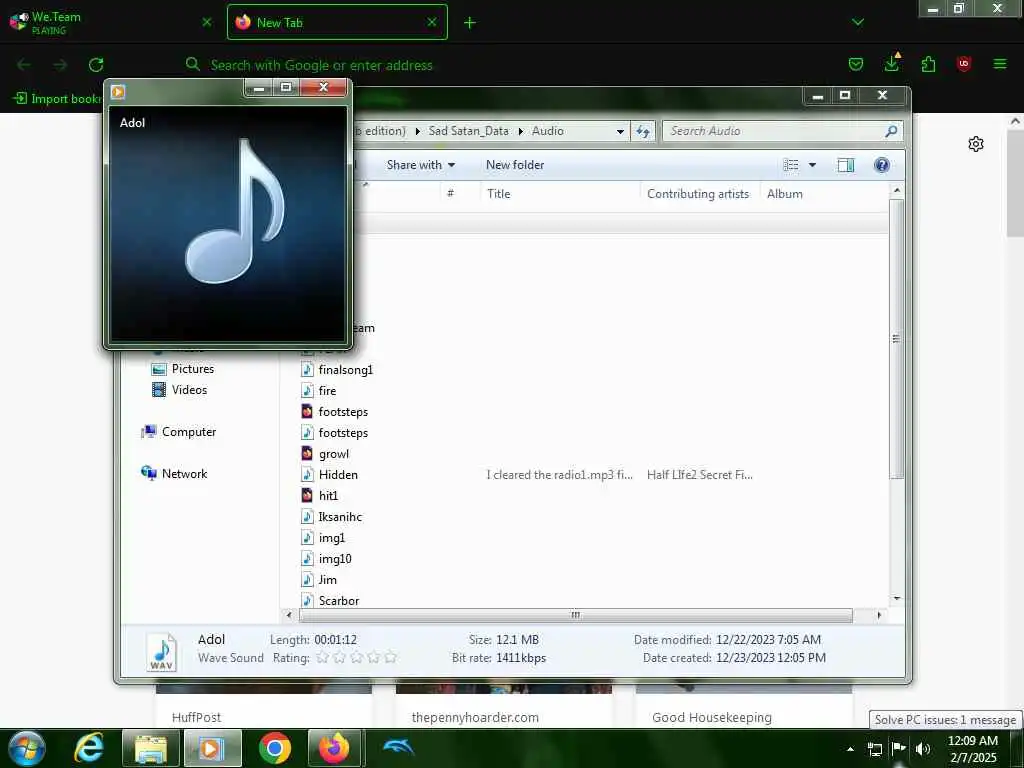Set rating with the fifth star

click(390, 657)
